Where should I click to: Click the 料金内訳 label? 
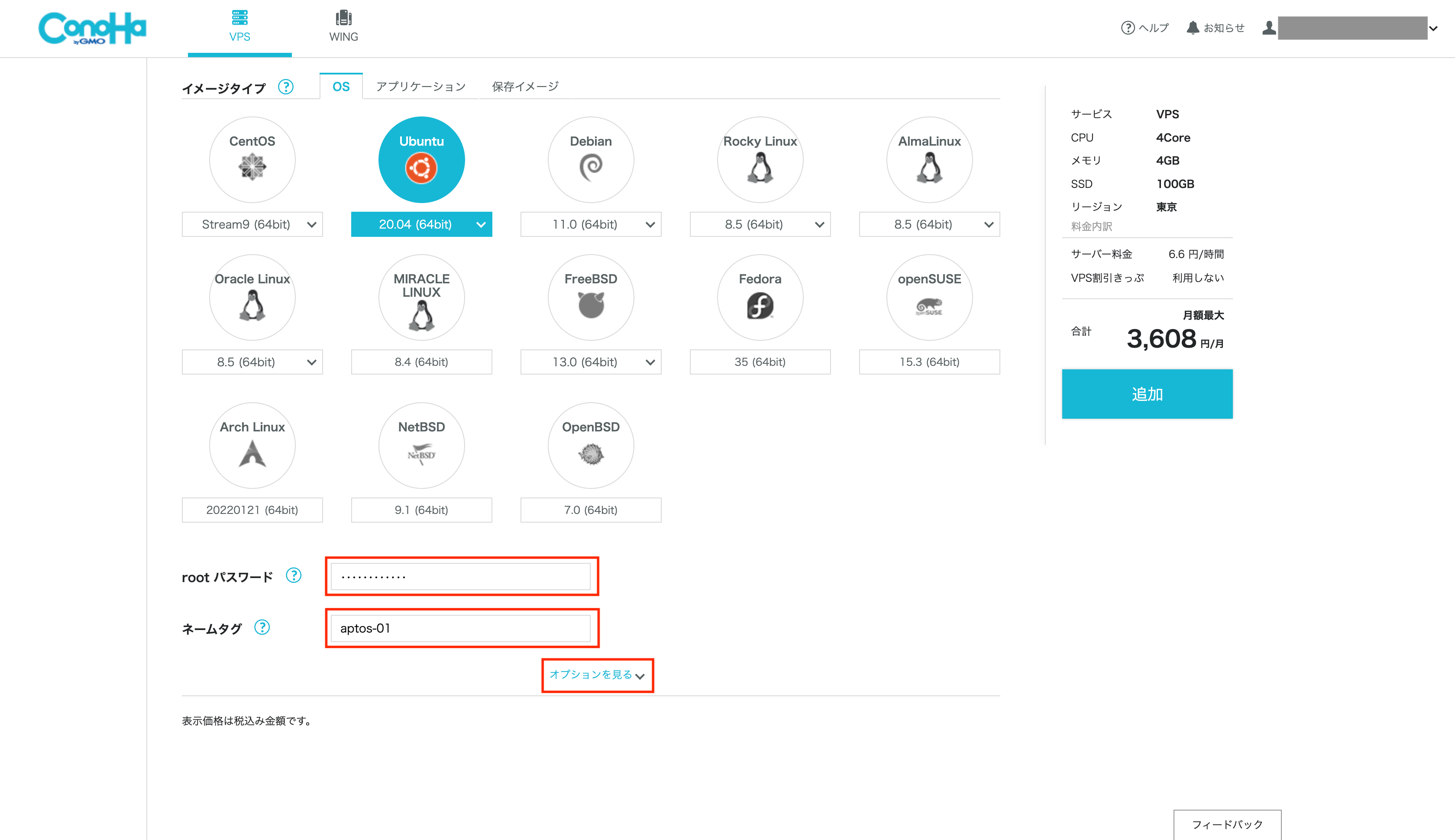pos(1091,227)
